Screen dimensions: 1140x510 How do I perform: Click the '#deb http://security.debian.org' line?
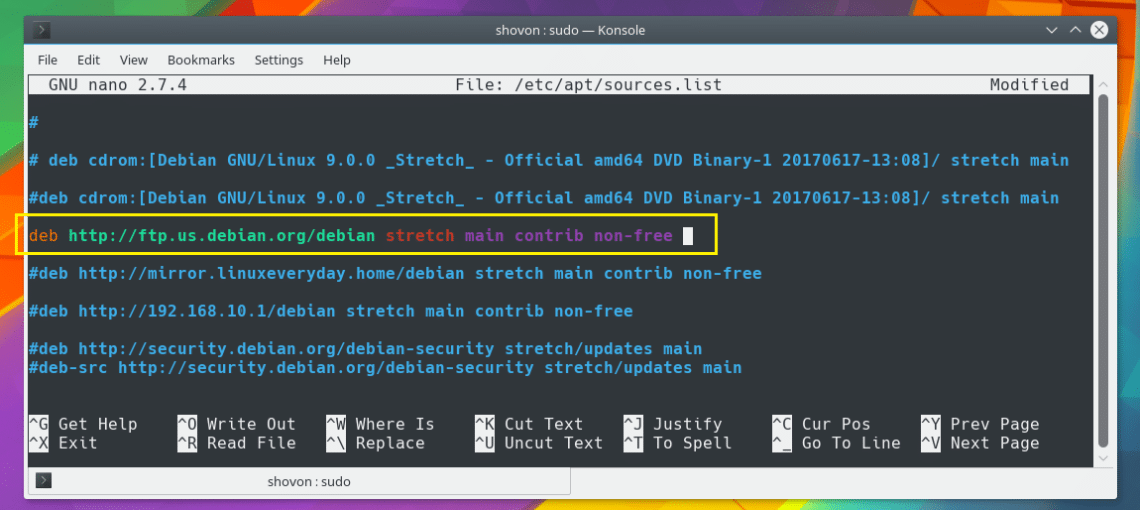pyautogui.click(x=365, y=348)
